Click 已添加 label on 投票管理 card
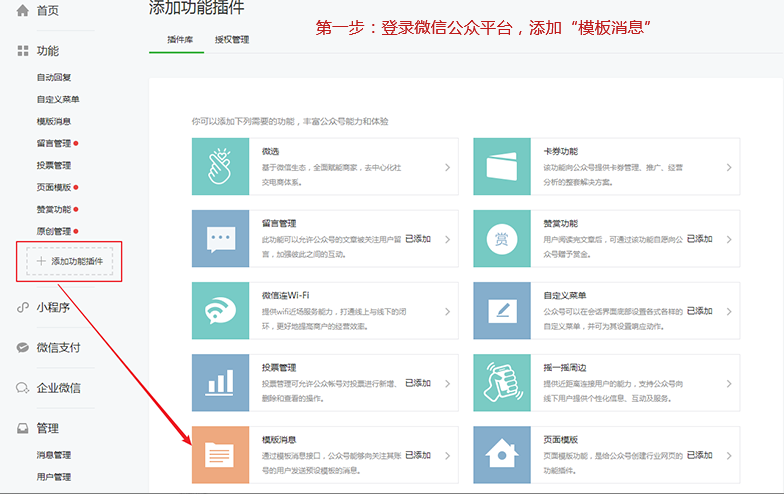 pos(418,383)
